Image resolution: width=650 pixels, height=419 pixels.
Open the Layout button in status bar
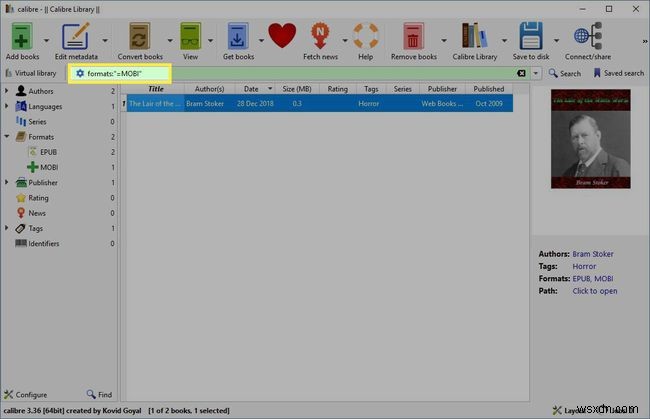pyautogui.click(x=568, y=410)
